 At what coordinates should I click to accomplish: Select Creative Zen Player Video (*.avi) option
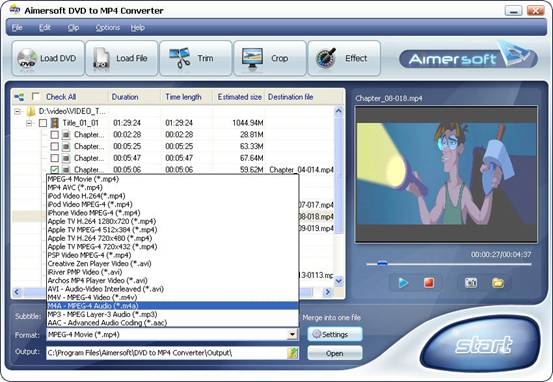[172, 263]
